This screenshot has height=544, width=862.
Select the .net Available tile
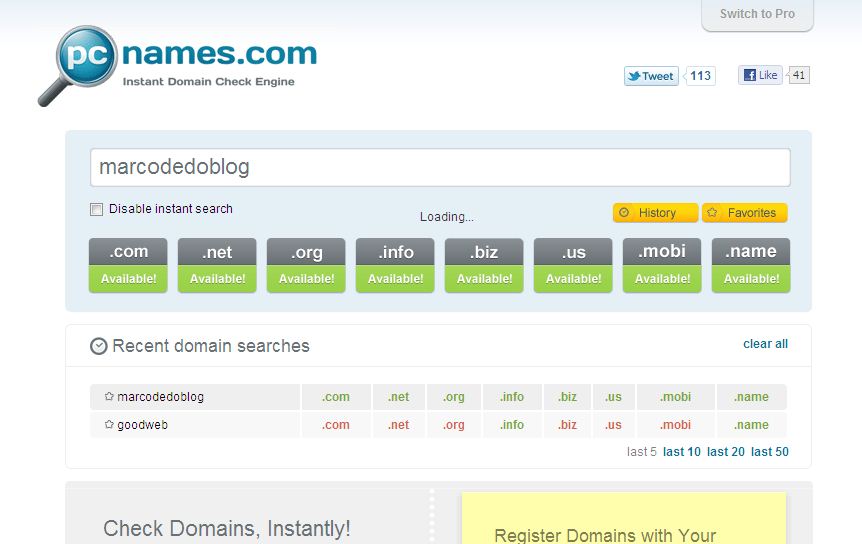(x=217, y=265)
